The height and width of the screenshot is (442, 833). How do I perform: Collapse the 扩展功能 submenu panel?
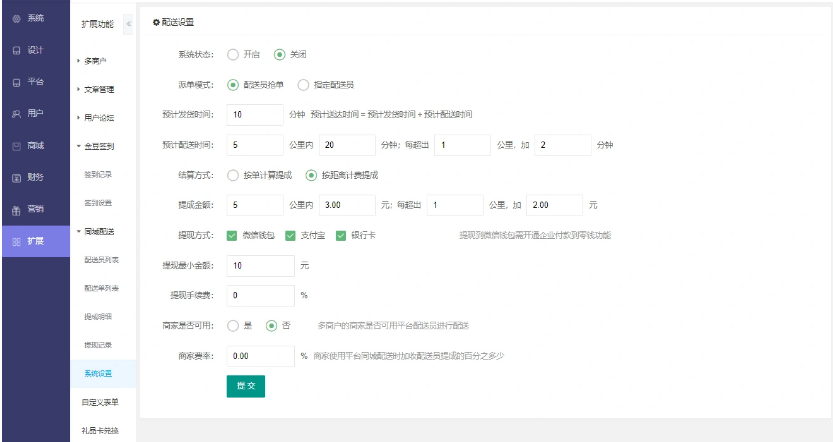click(128, 23)
